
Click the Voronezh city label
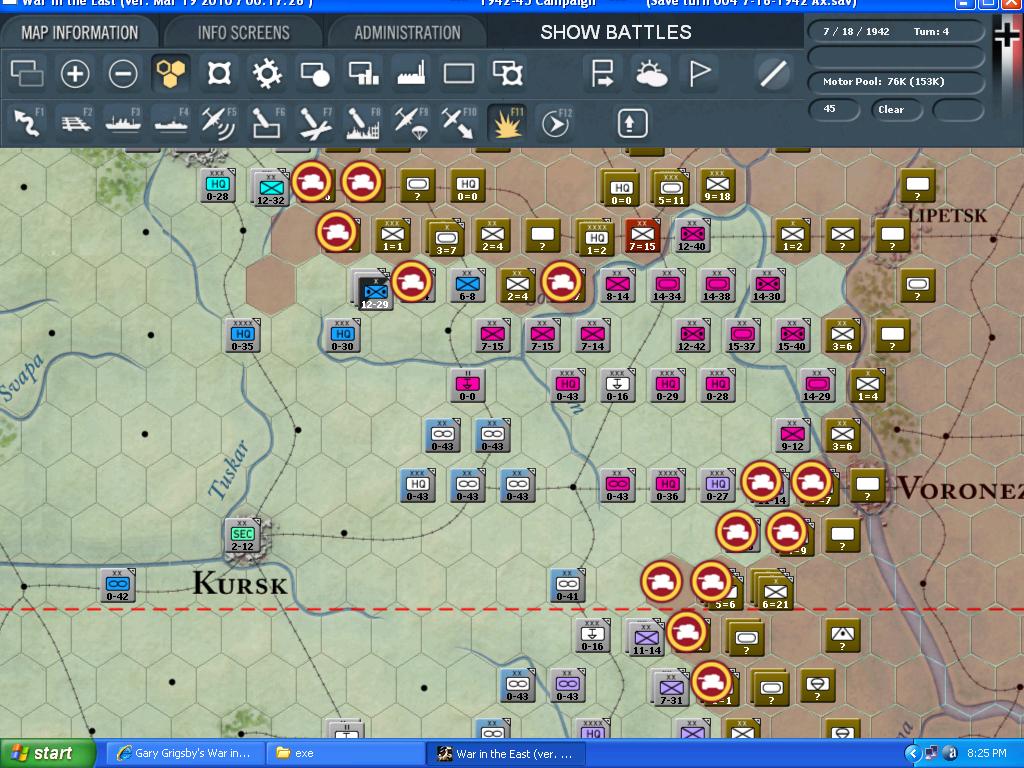point(960,488)
